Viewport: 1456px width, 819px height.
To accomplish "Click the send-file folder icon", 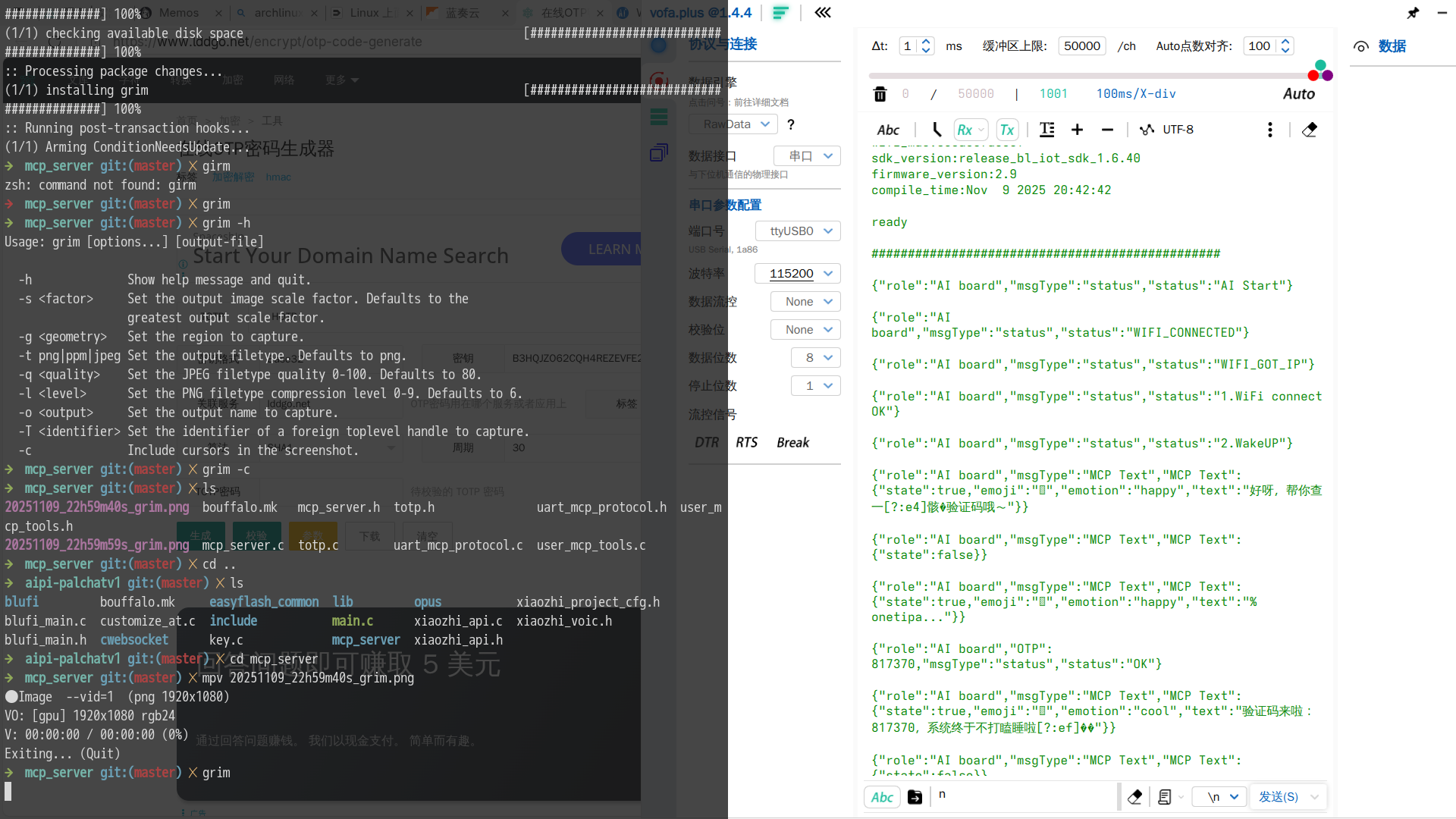I will tap(915, 797).
